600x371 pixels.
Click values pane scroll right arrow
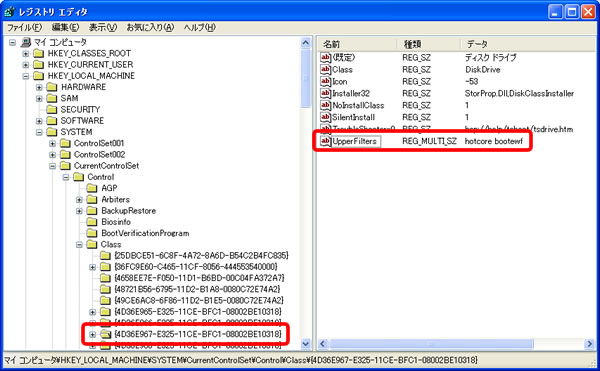(x=589, y=344)
